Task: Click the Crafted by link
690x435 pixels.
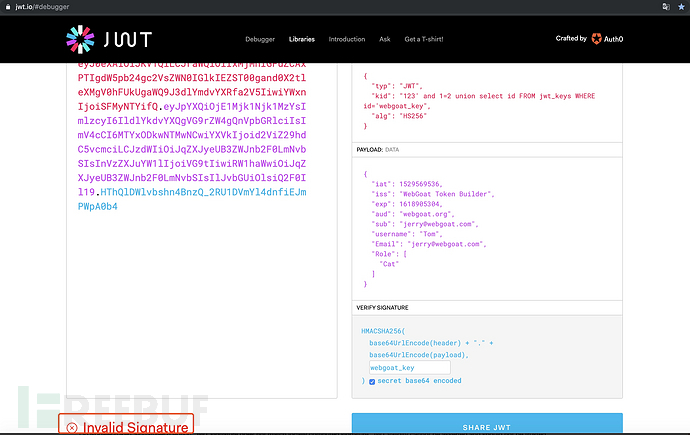Action: pyautogui.click(x=571, y=39)
